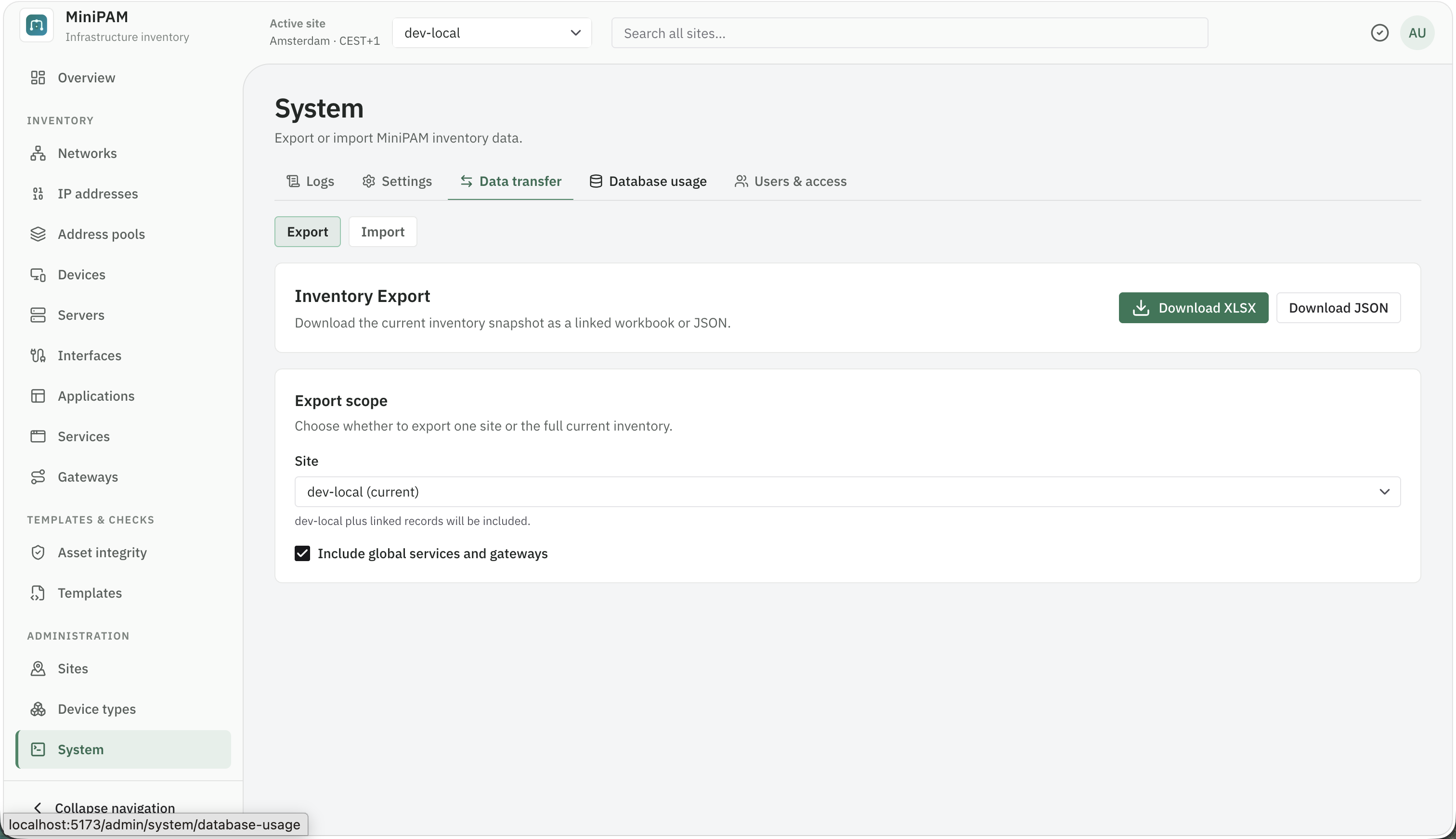Viewport: 1456px width, 839px height.
Task: Click the Services window icon
Action: 38,436
